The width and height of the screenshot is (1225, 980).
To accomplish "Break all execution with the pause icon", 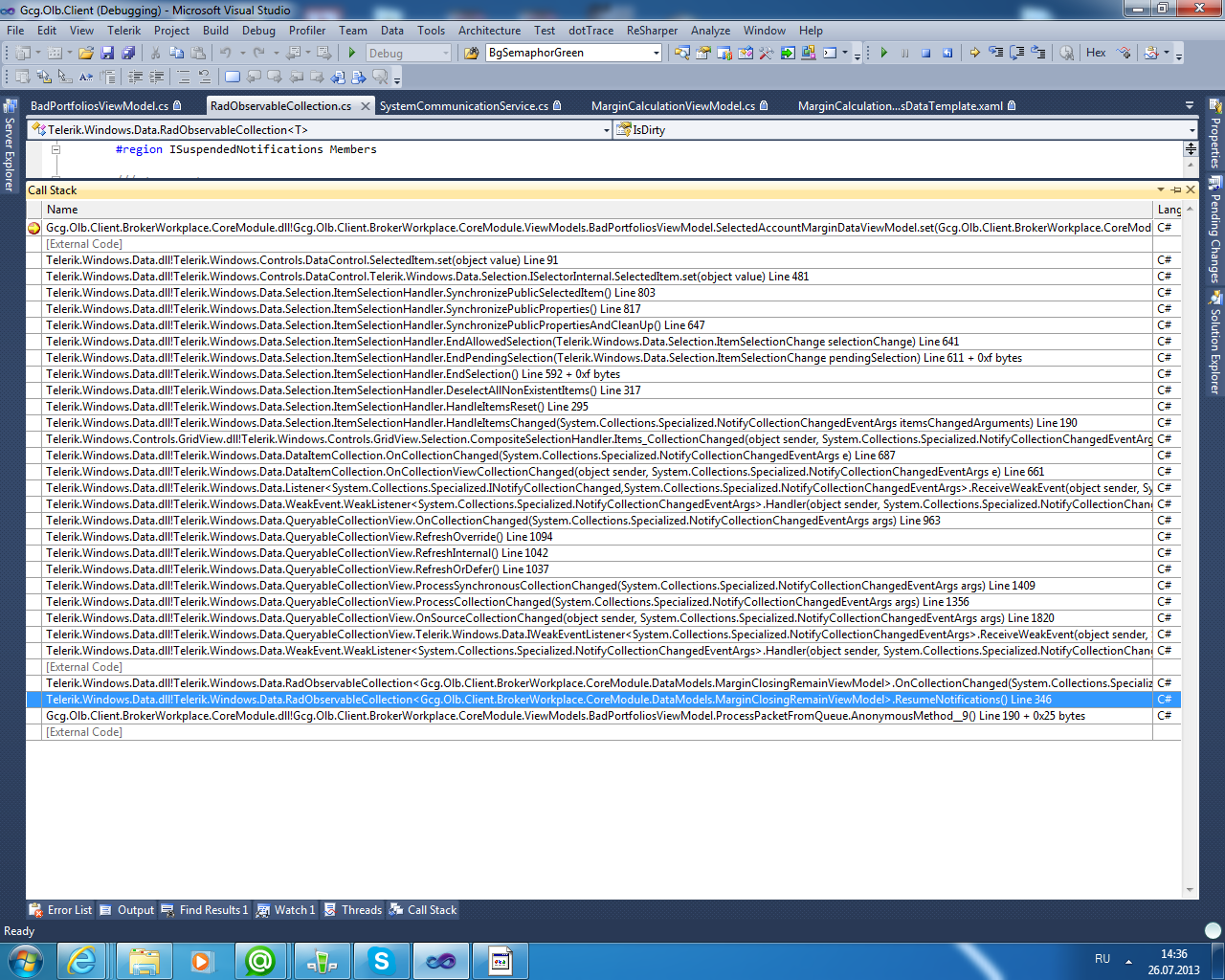I will tap(904, 54).
